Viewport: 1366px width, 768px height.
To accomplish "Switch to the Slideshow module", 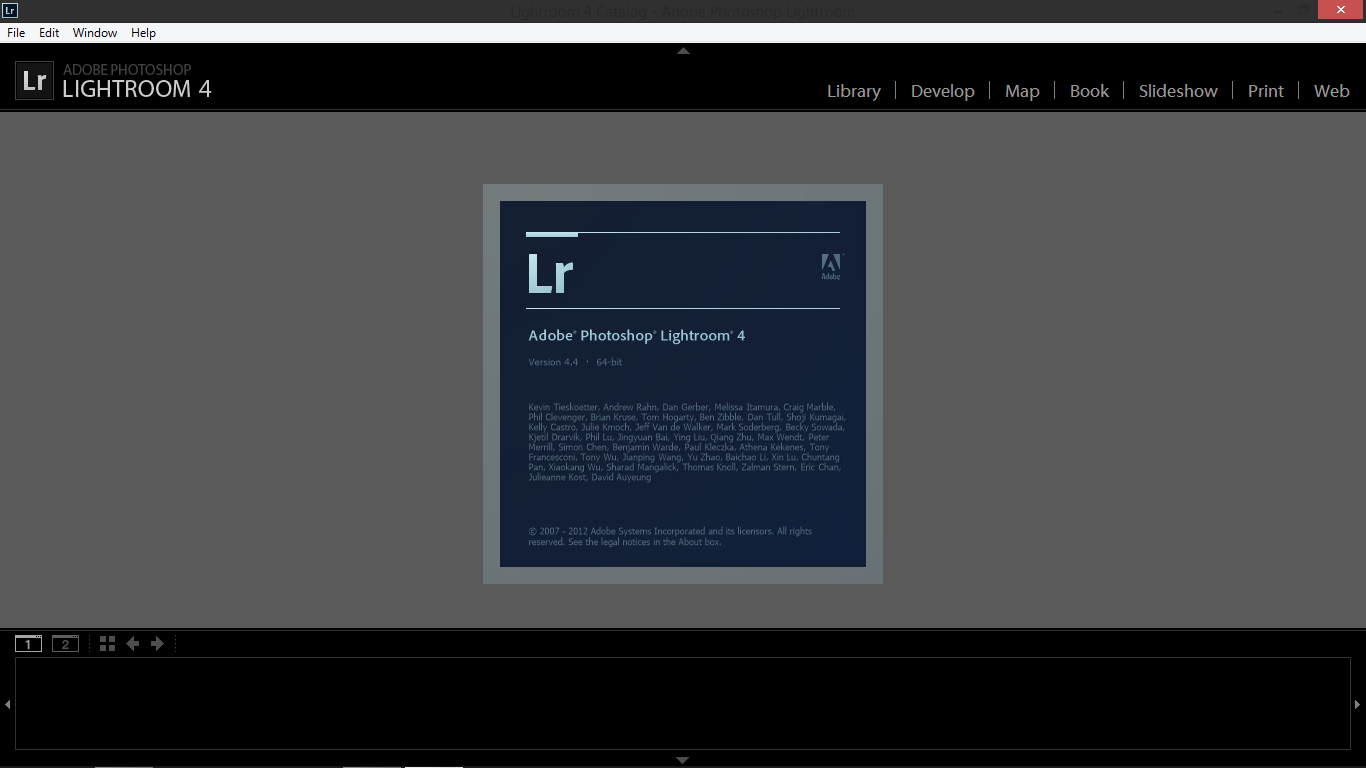I will tap(1178, 91).
